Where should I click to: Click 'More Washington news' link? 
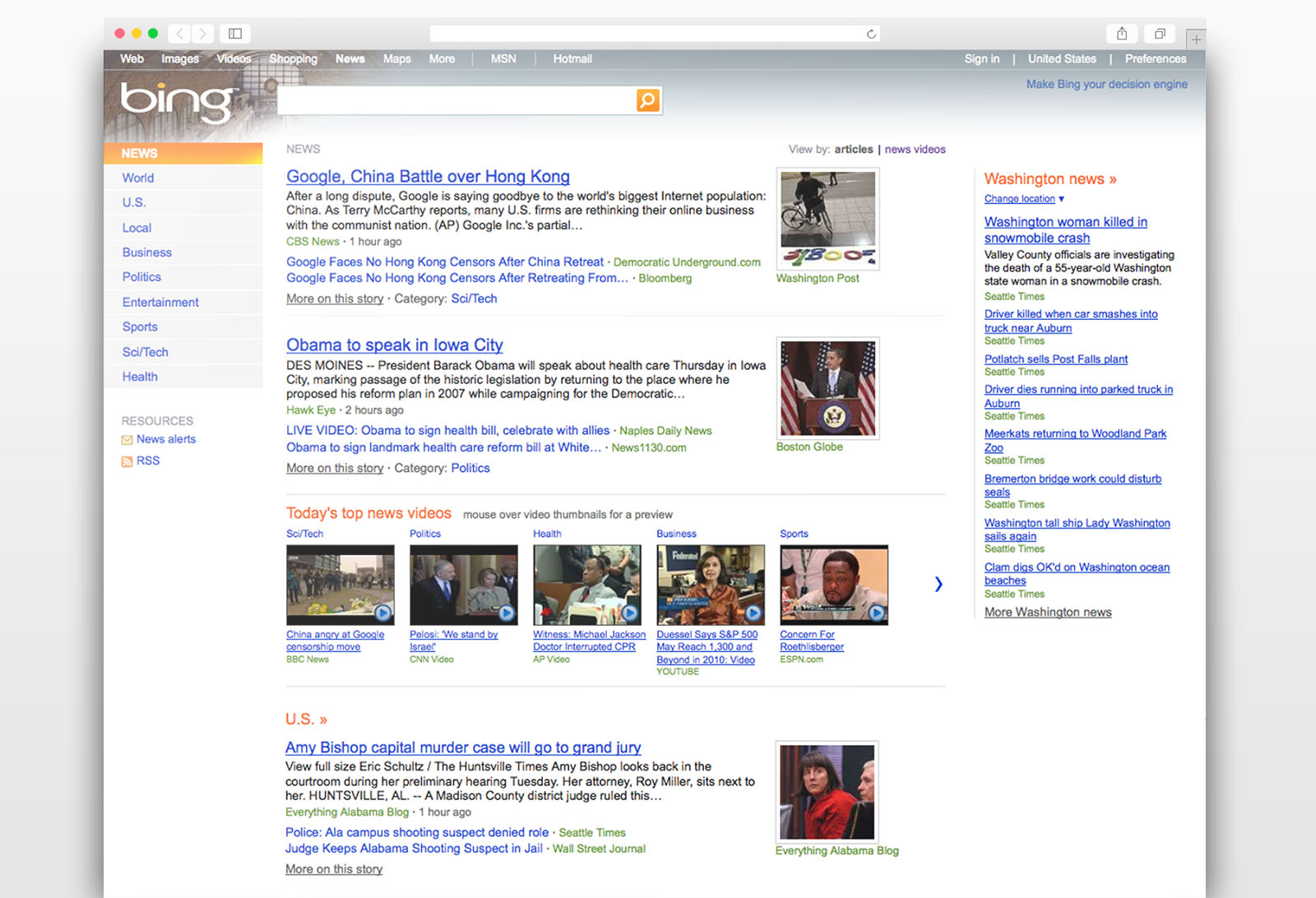tap(1047, 612)
